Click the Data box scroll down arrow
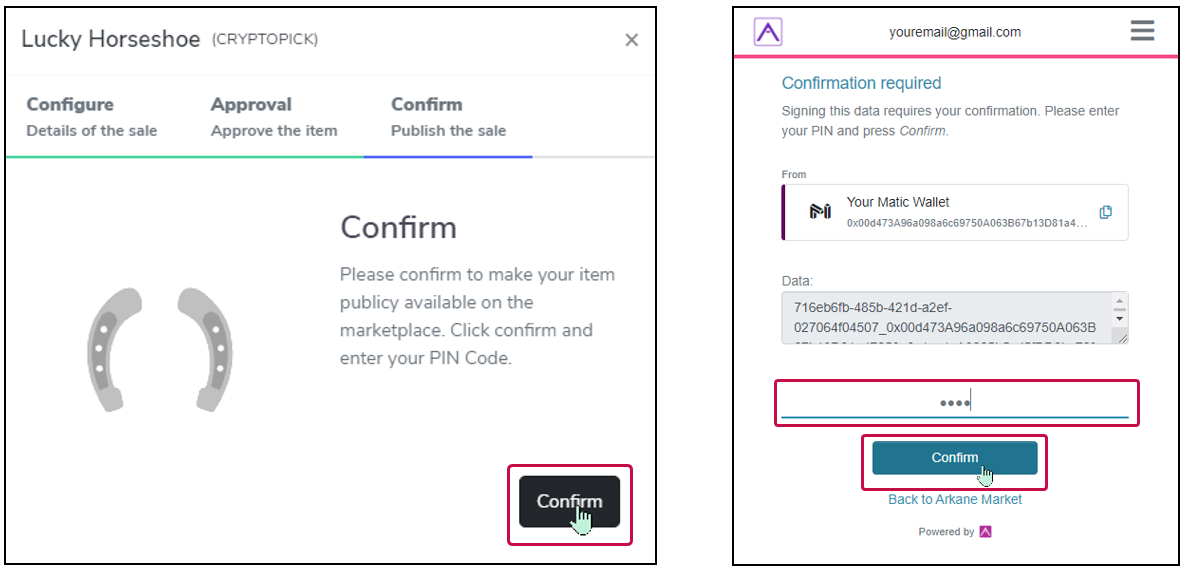The image size is (1185, 572). tap(1120, 317)
